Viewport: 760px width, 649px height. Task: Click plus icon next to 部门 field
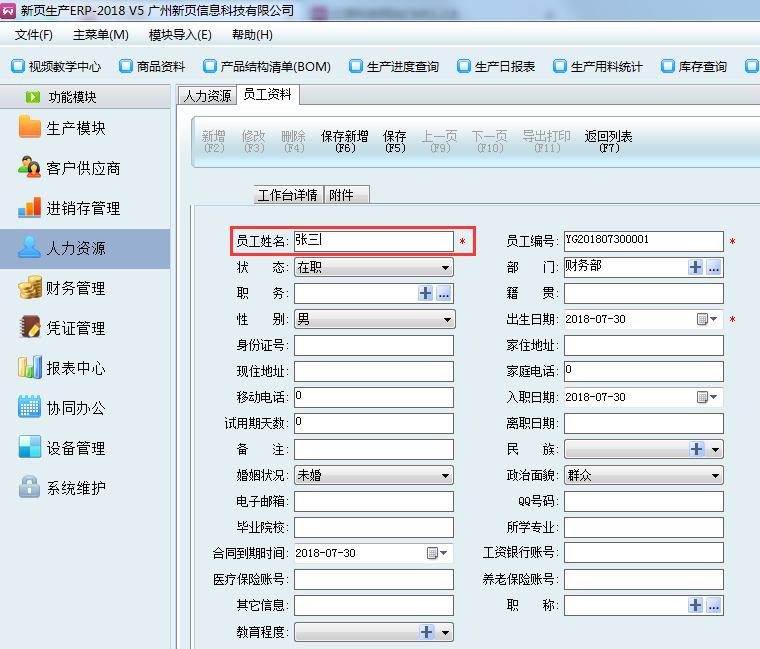(x=696, y=267)
